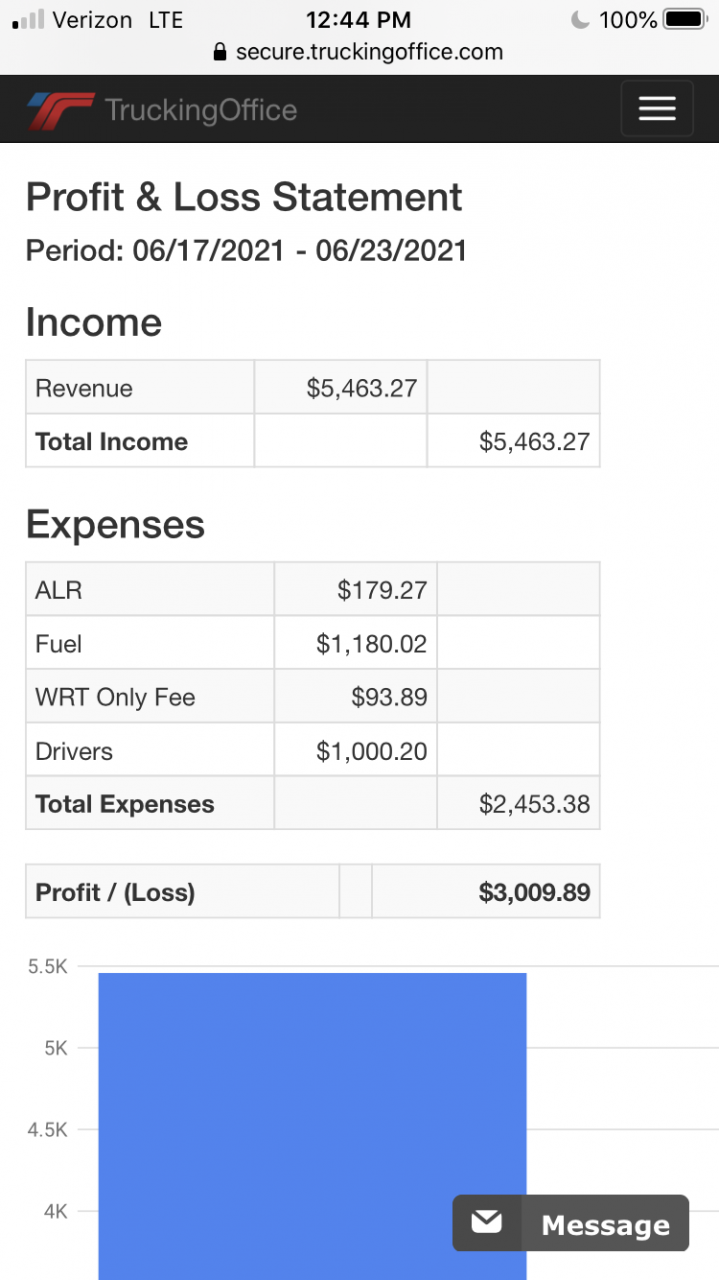Tap the Do Not Disturb moon icon
Image resolution: width=719 pixels, height=1280 pixels.
[x=580, y=19]
